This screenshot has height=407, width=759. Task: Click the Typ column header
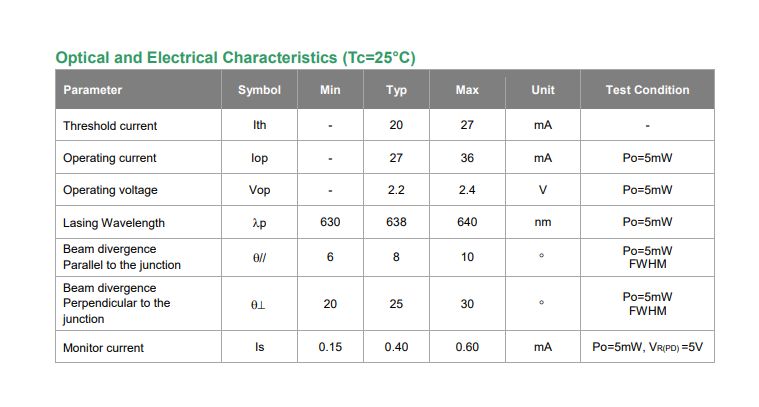click(x=396, y=90)
